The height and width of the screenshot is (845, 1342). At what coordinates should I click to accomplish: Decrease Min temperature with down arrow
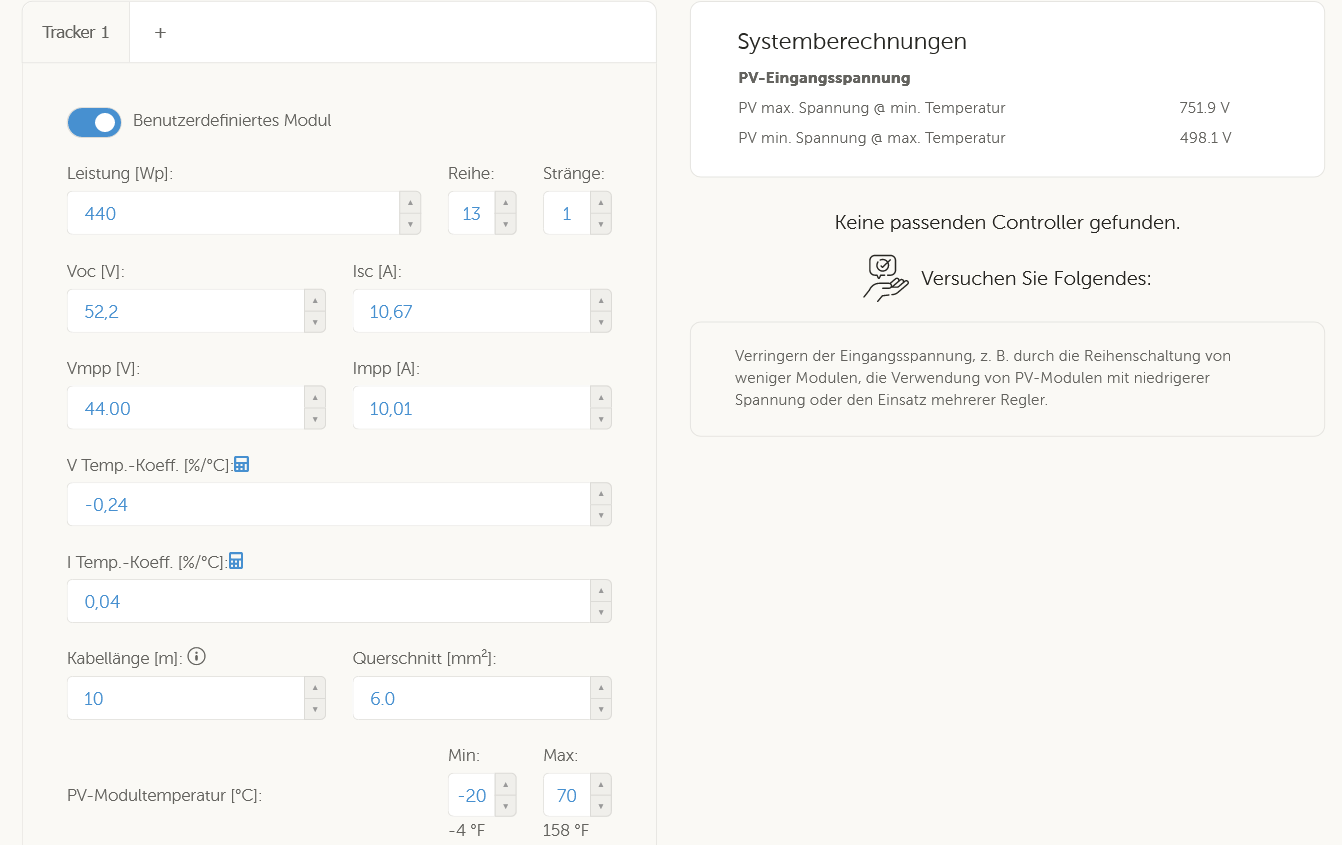[x=506, y=806]
